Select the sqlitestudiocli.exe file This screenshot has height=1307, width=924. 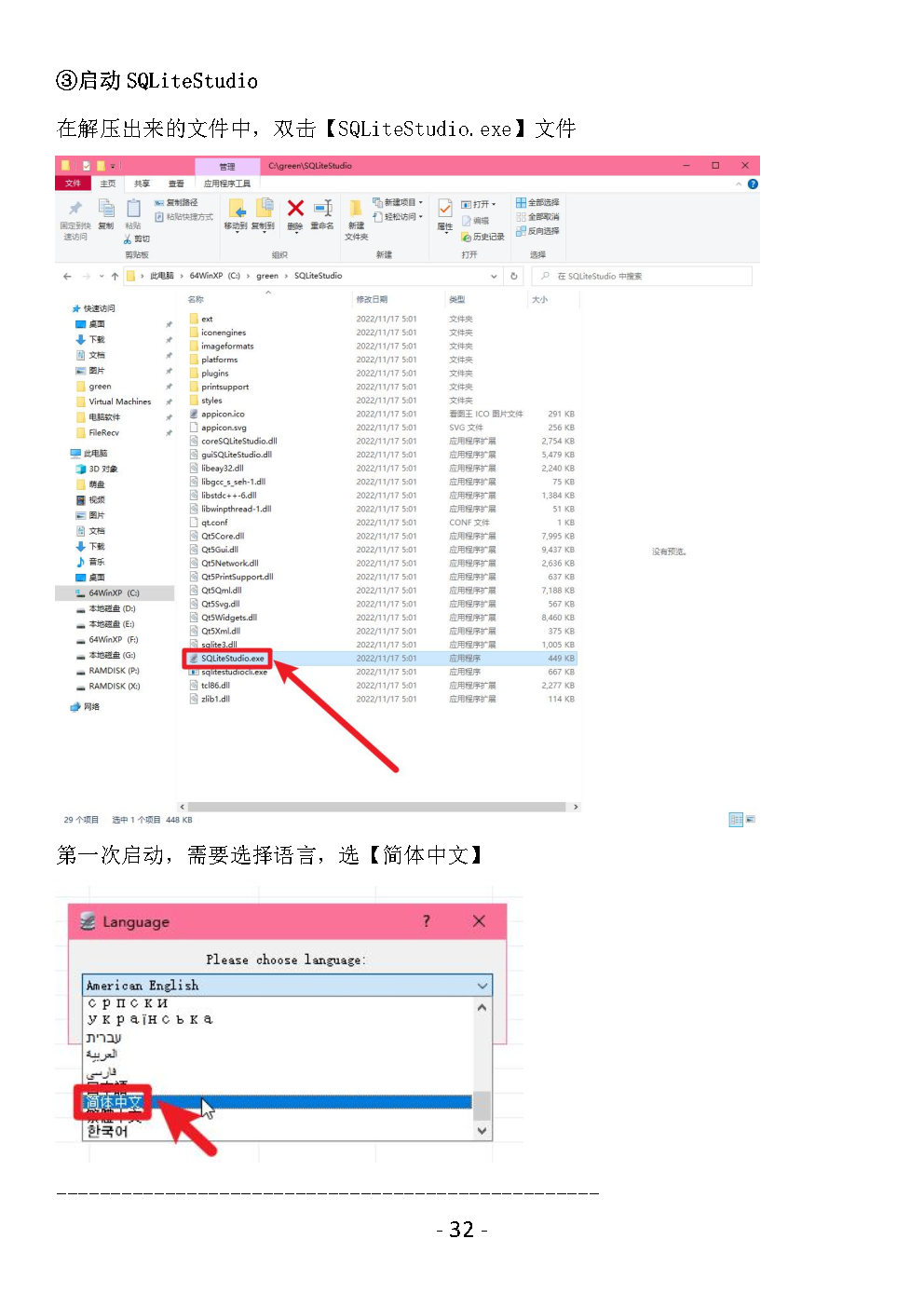[234, 673]
